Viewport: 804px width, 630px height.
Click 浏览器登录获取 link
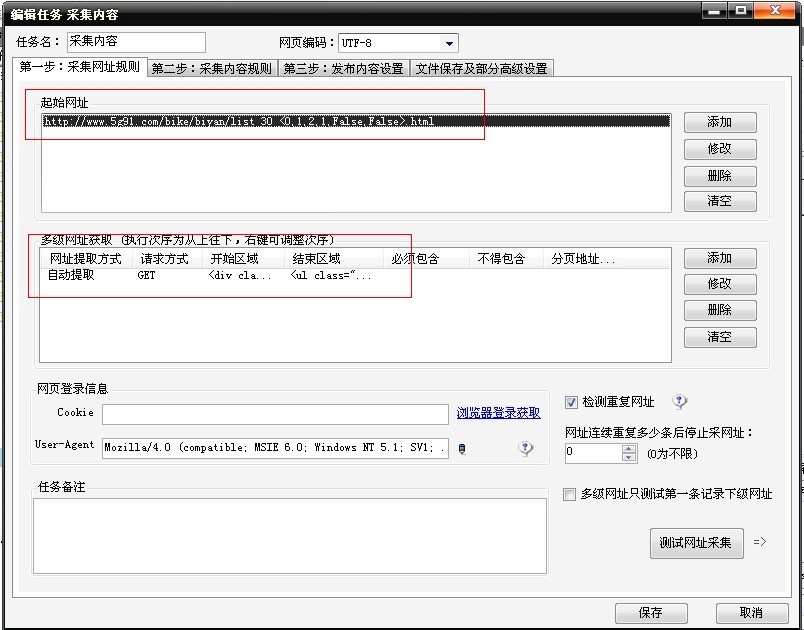[498, 413]
